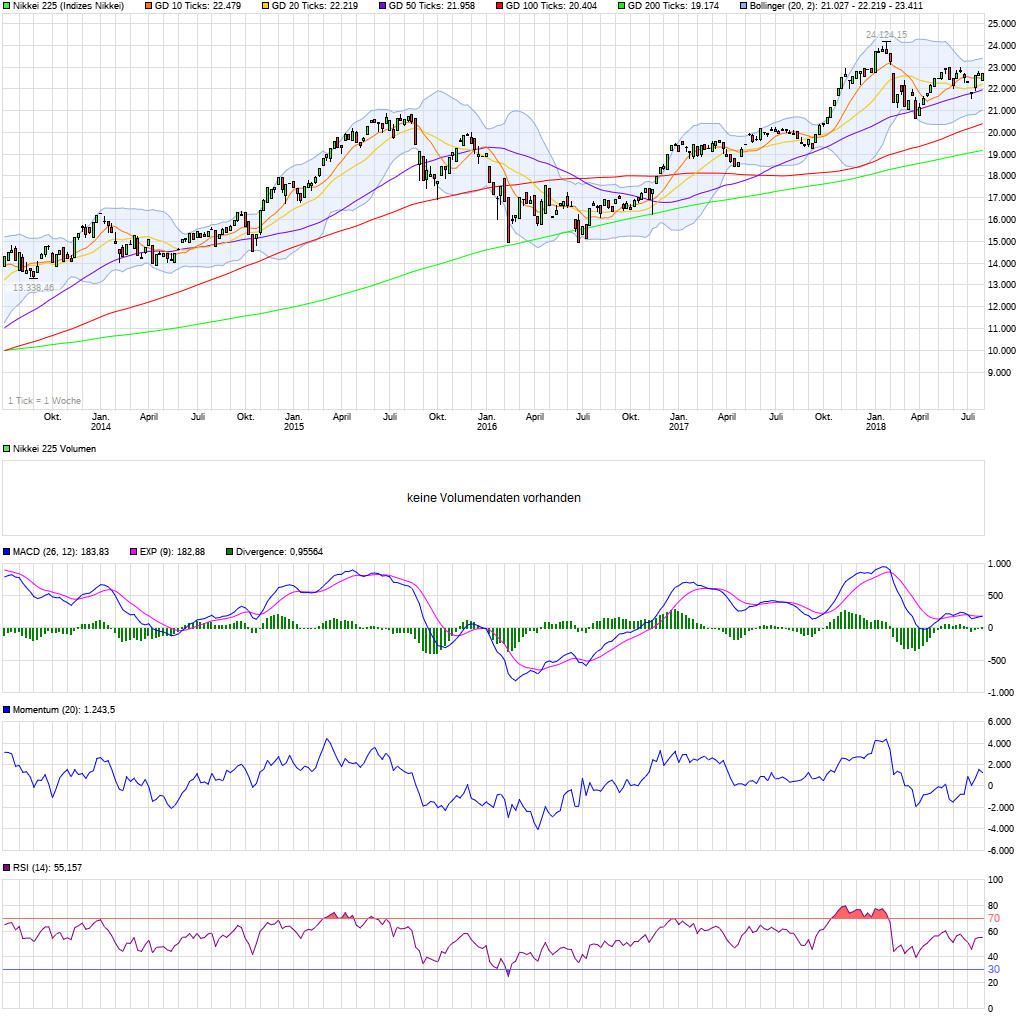Click the low marker '13.338,46'
Screen dimensions: 1025x1019
pyautogui.click(x=33, y=288)
